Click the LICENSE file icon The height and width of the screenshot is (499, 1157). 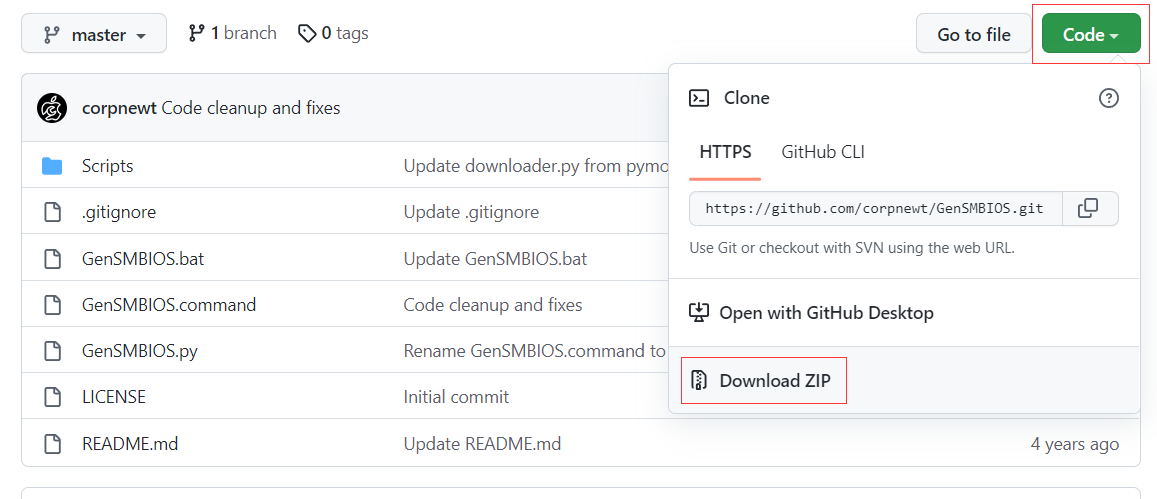coord(52,397)
